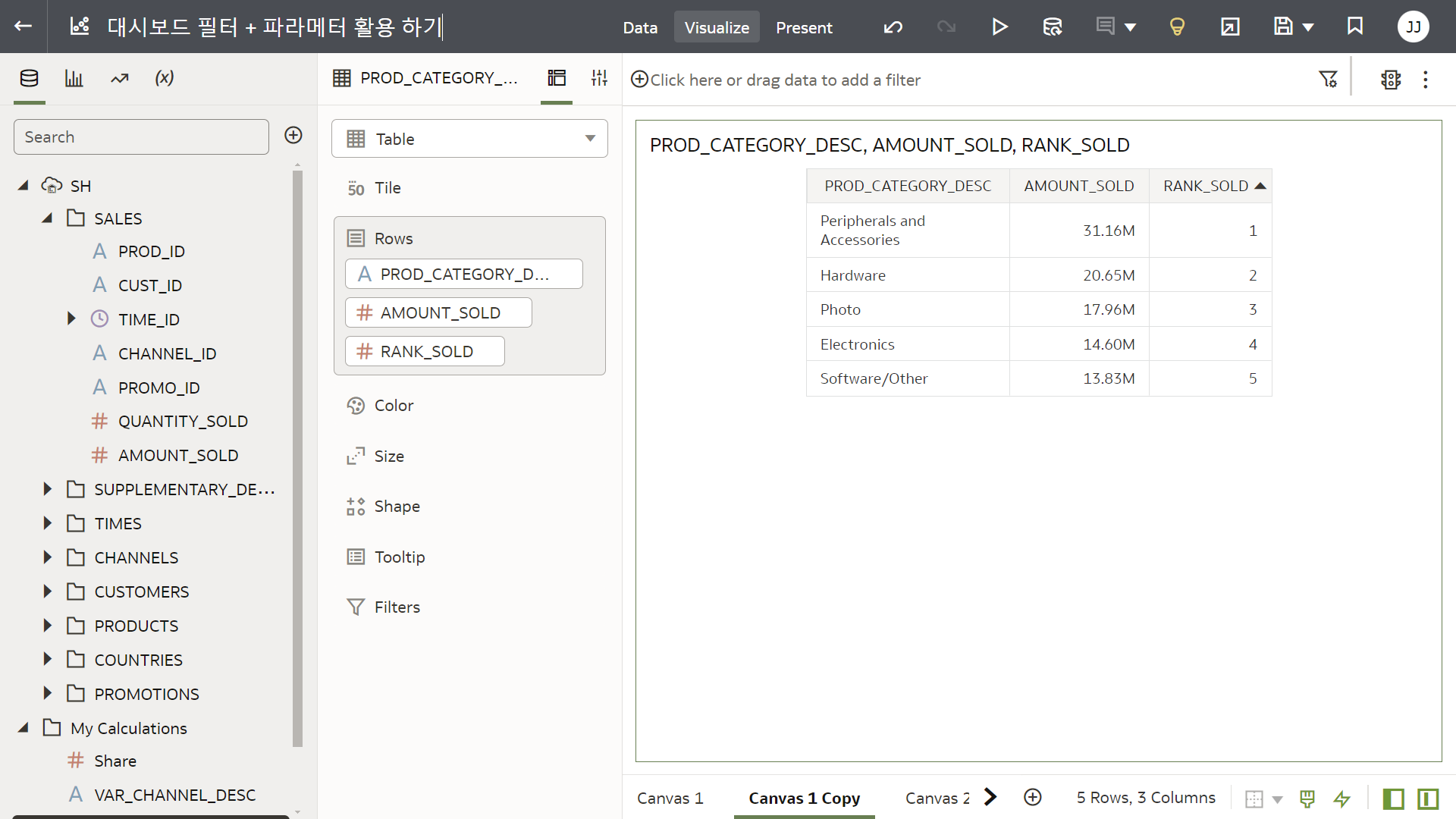
Task: Click the Preview play icon
Action: (999, 27)
